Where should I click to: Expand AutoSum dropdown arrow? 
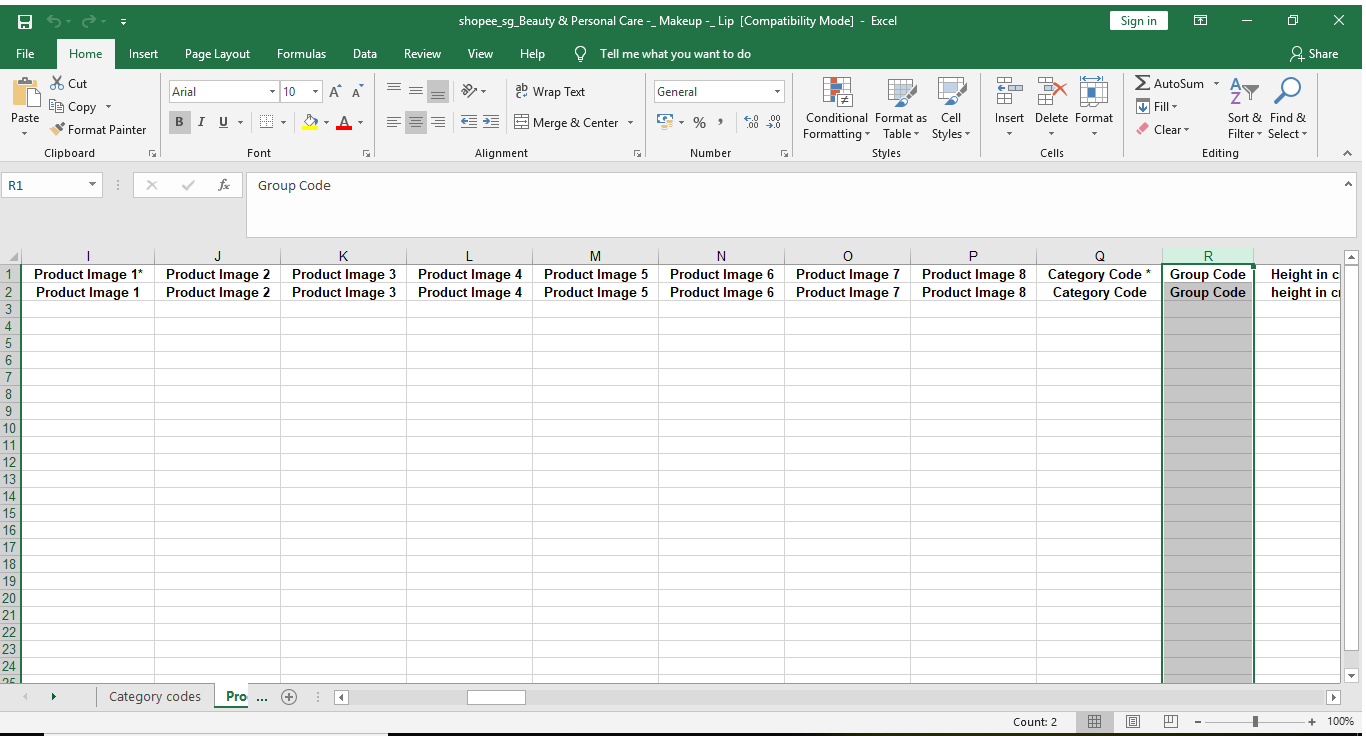click(1216, 84)
